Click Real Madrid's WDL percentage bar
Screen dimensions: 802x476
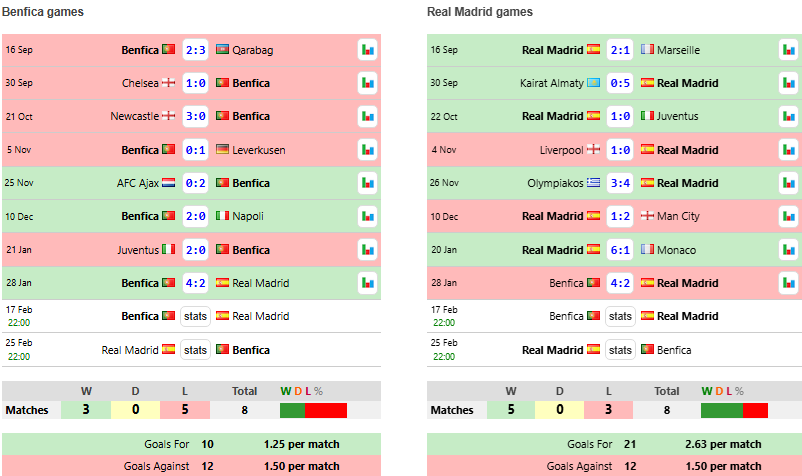[734, 410]
